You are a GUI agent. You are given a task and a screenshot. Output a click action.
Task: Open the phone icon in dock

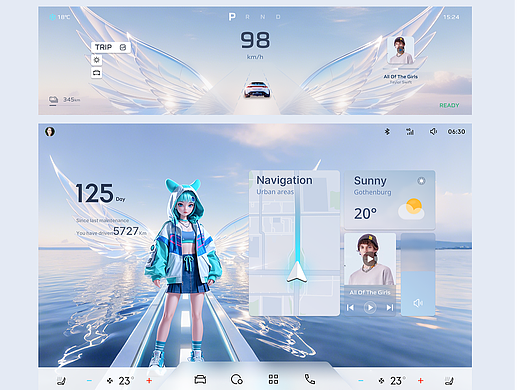coord(310,379)
